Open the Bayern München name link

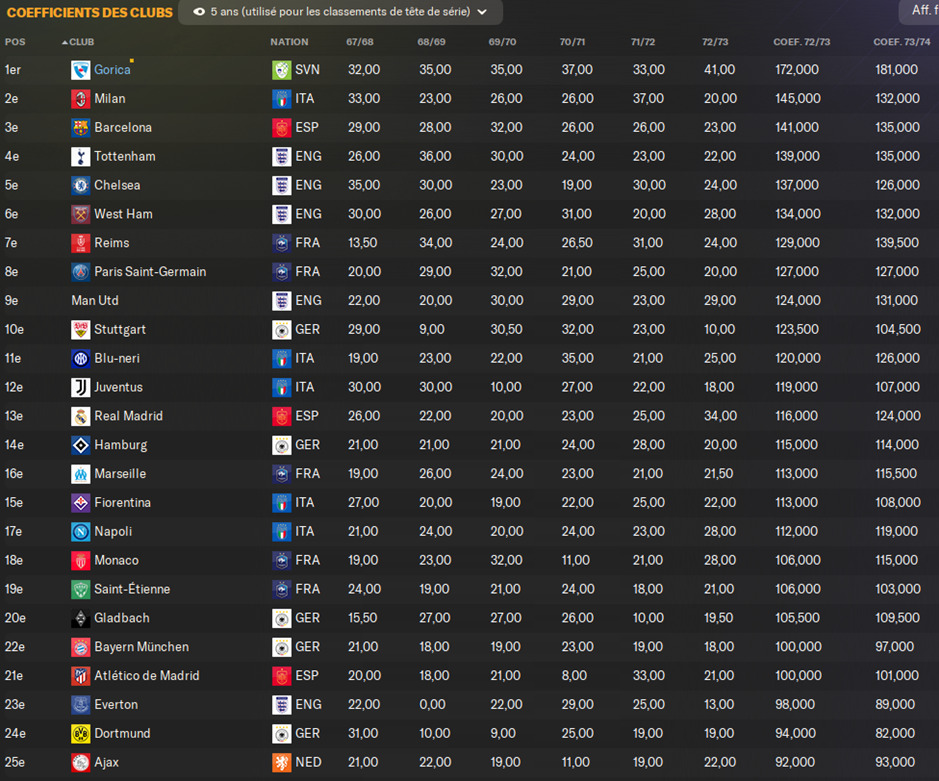pyautogui.click(x=141, y=647)
